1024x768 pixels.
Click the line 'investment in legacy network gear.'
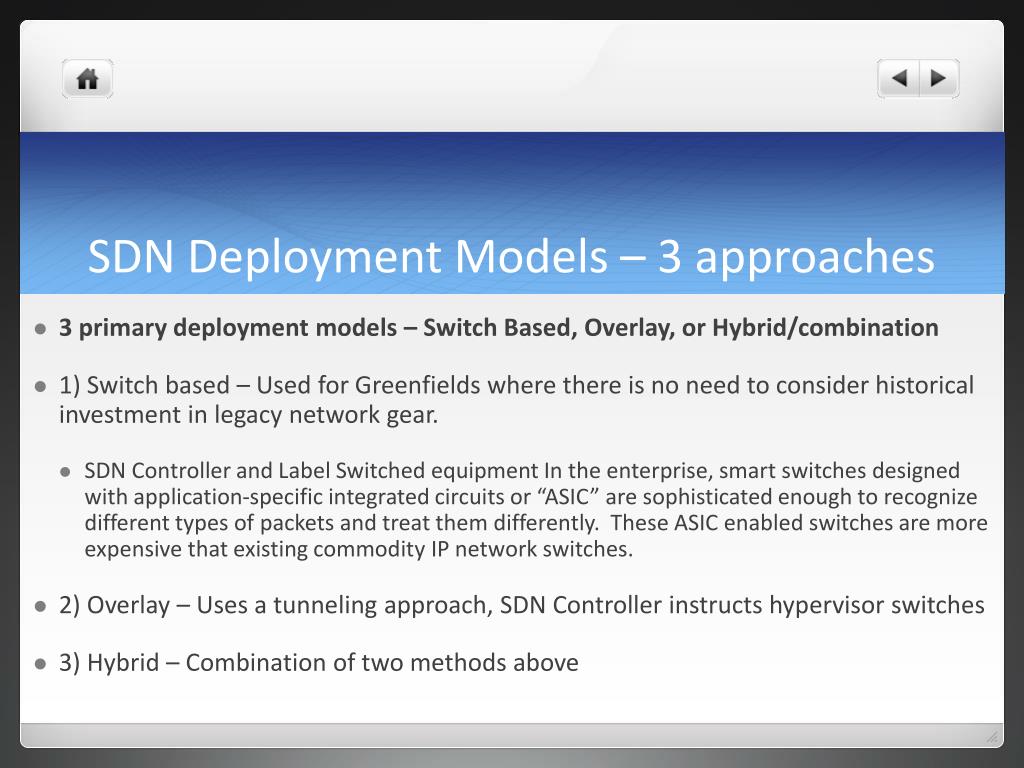[x=248, y=415]
